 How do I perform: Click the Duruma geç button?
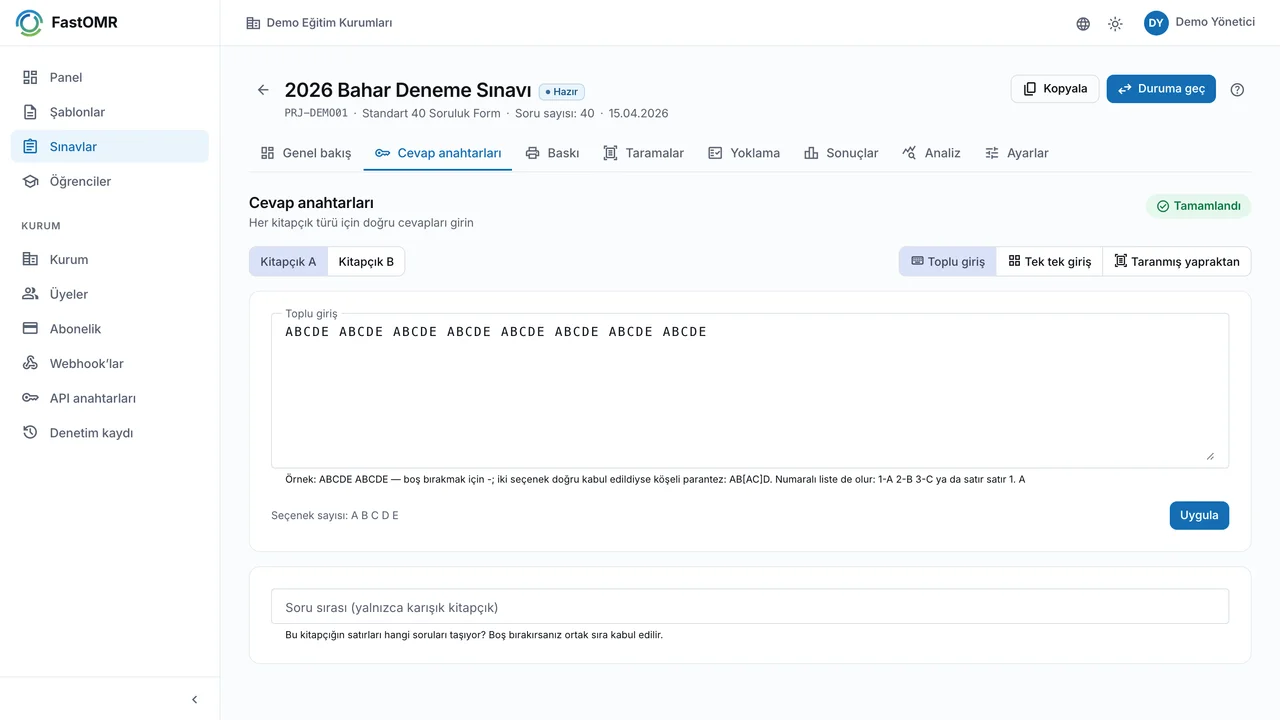pos(1161,89)
